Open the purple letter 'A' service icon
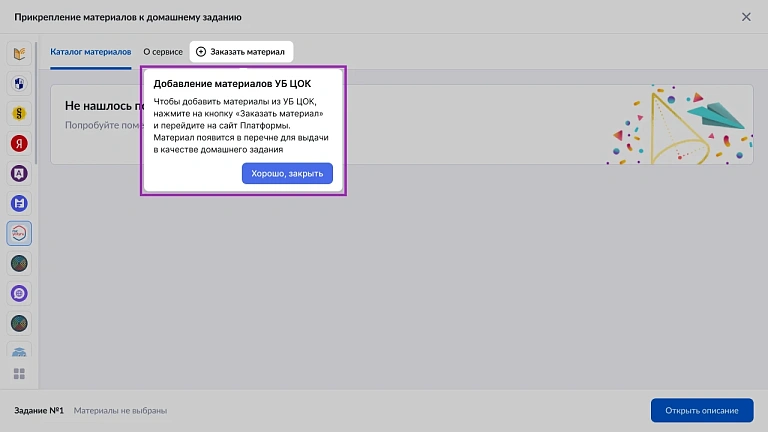This screenshot has width=768, height=432. 19,173
